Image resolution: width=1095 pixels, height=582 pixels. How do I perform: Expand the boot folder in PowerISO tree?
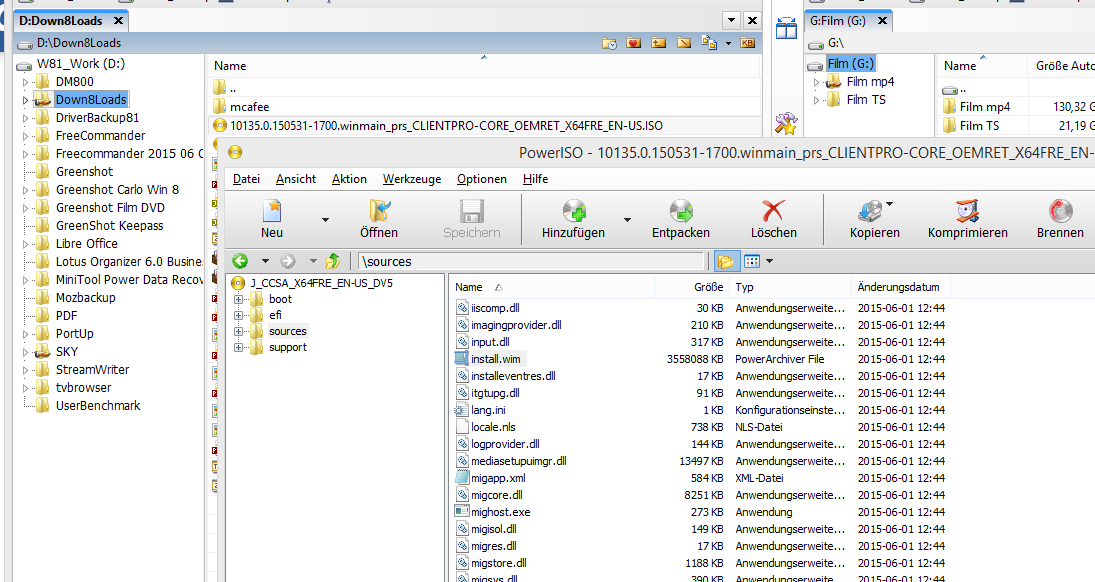coord(239,299)
